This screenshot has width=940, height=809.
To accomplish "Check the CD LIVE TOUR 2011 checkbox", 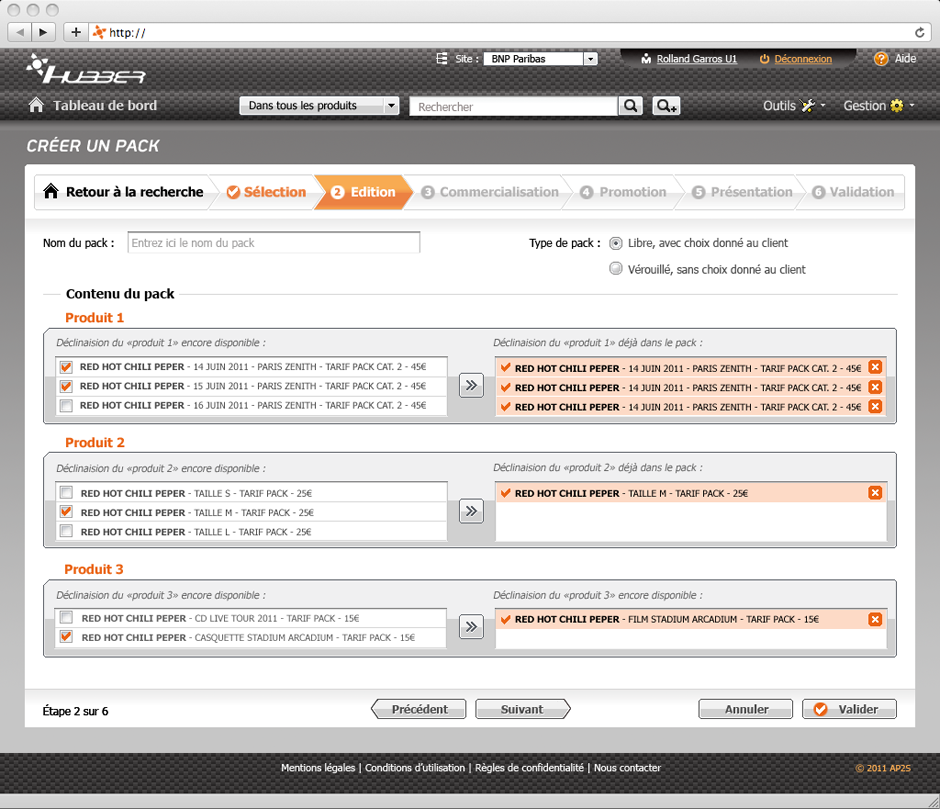I will (x=66, y=617).
